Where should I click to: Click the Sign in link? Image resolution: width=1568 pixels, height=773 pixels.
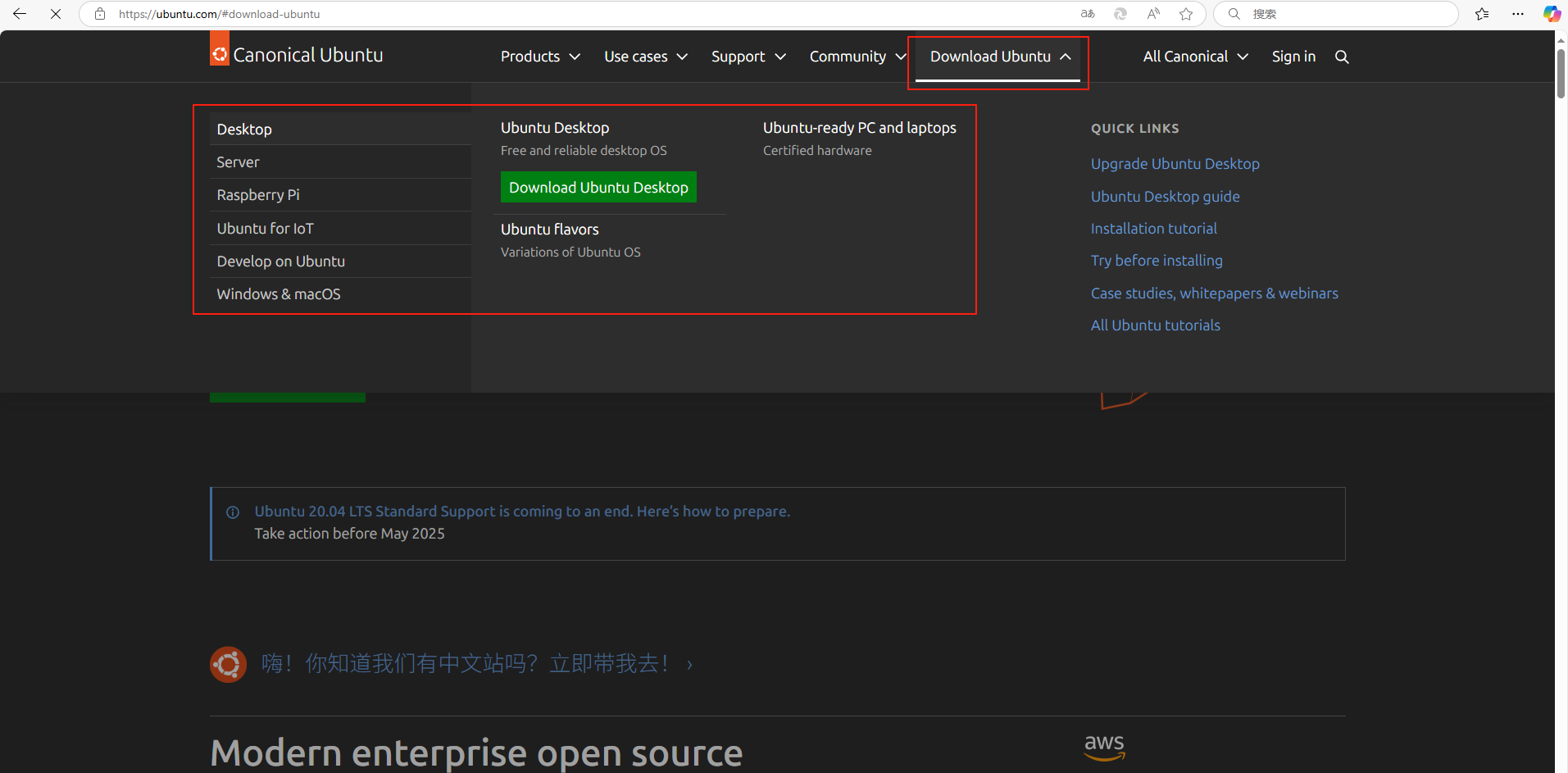pyautogui.click(x=1293, y=57)
